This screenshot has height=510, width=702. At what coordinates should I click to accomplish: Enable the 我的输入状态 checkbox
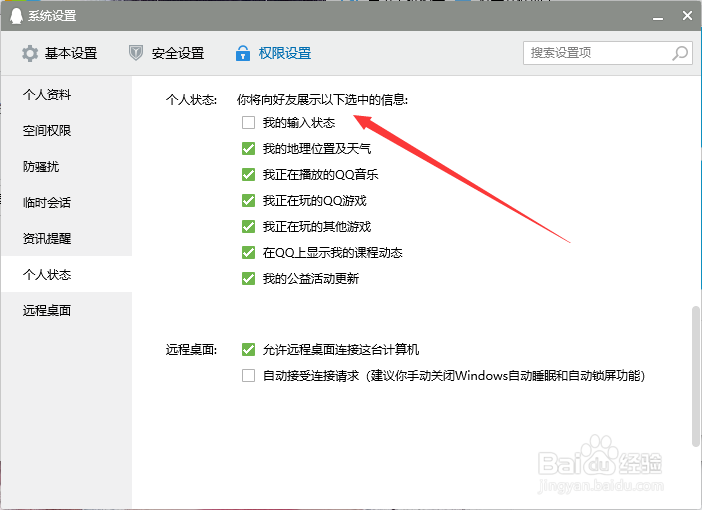tap(248, 123)
